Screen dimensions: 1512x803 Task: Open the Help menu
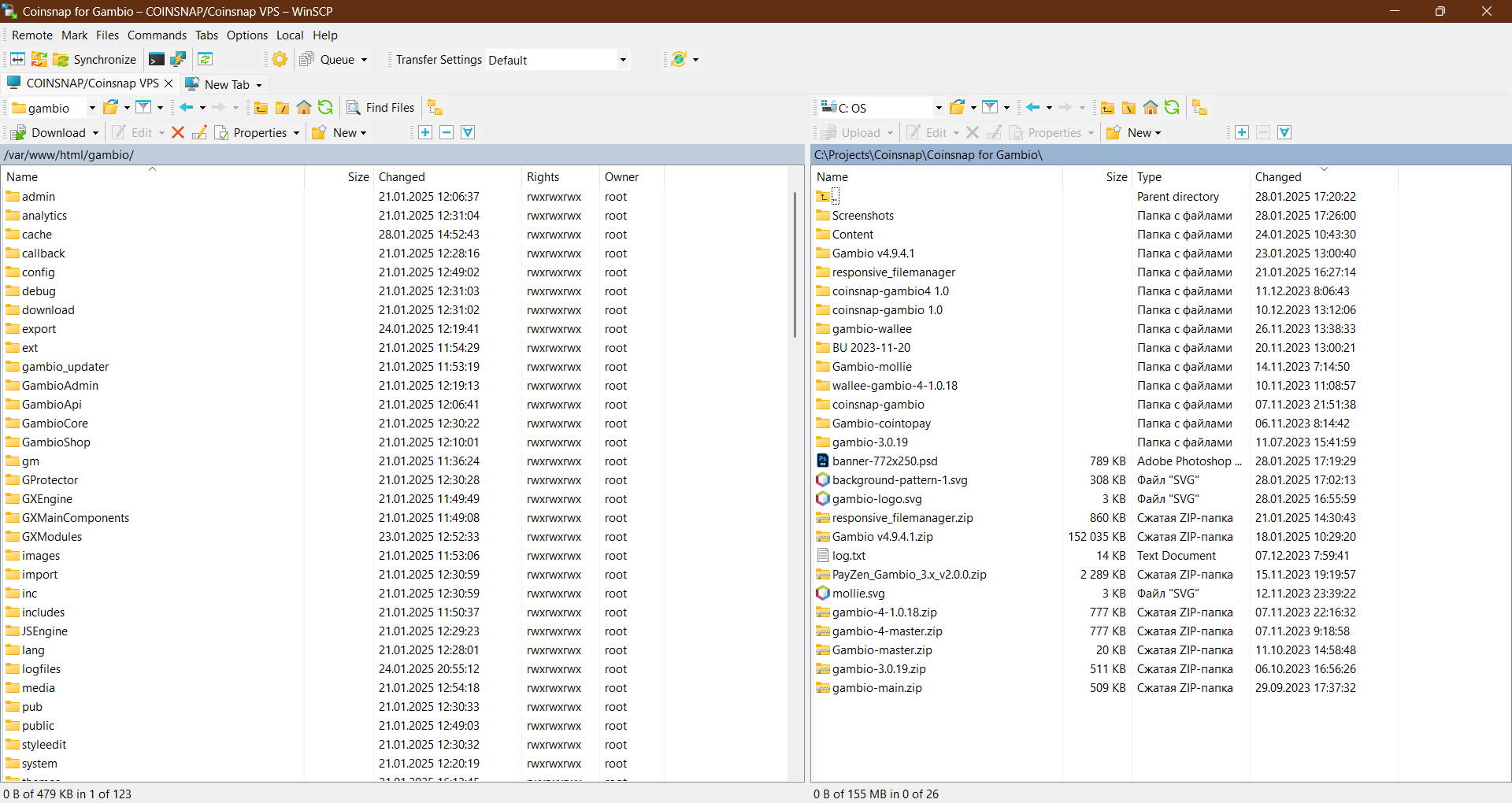325,35
